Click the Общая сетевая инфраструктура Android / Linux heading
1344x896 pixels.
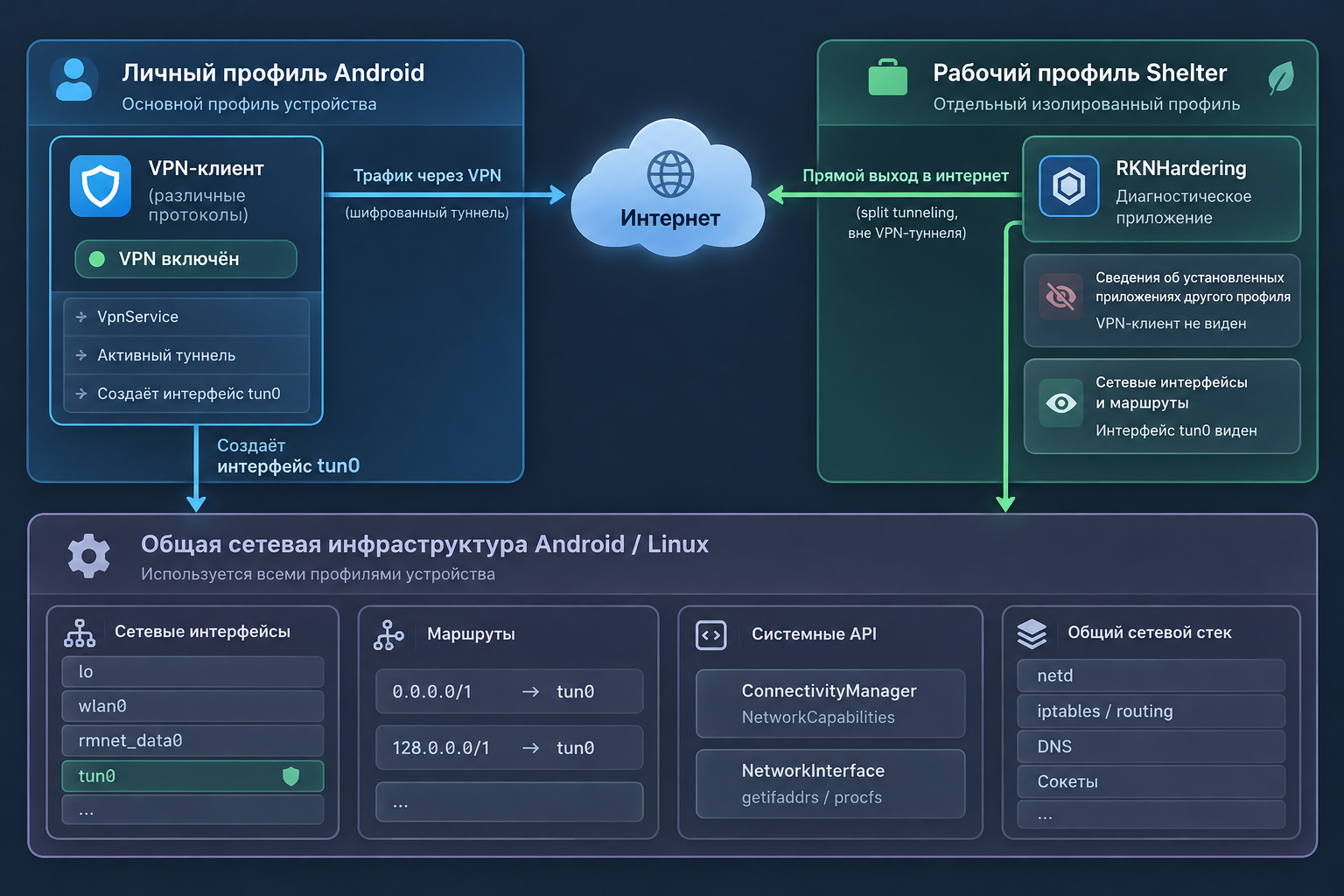(x=424, y=544)
